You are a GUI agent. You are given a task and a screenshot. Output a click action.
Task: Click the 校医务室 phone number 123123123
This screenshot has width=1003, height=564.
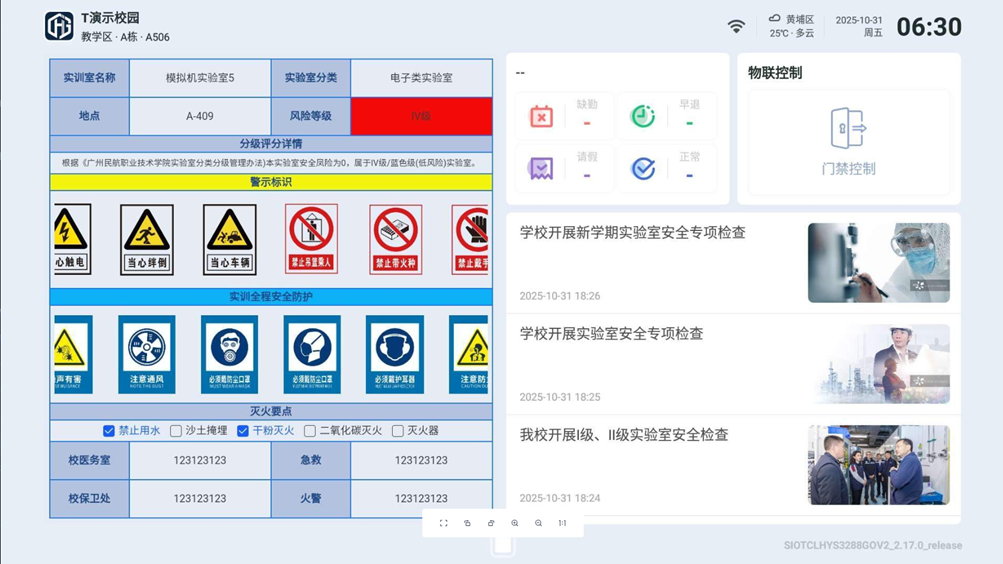pyautogui.click(x=200, y=460)
